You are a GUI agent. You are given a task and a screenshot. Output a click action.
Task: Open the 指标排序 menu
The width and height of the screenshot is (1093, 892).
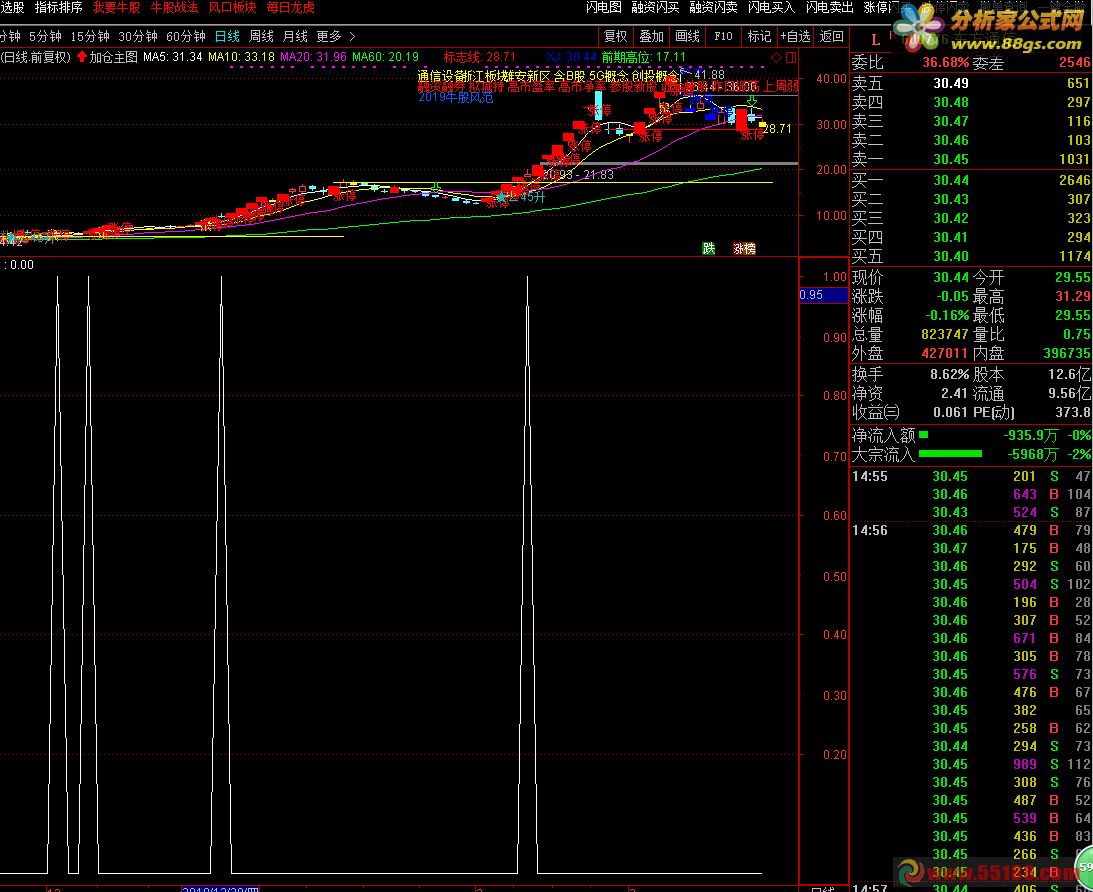click(58, 7)
